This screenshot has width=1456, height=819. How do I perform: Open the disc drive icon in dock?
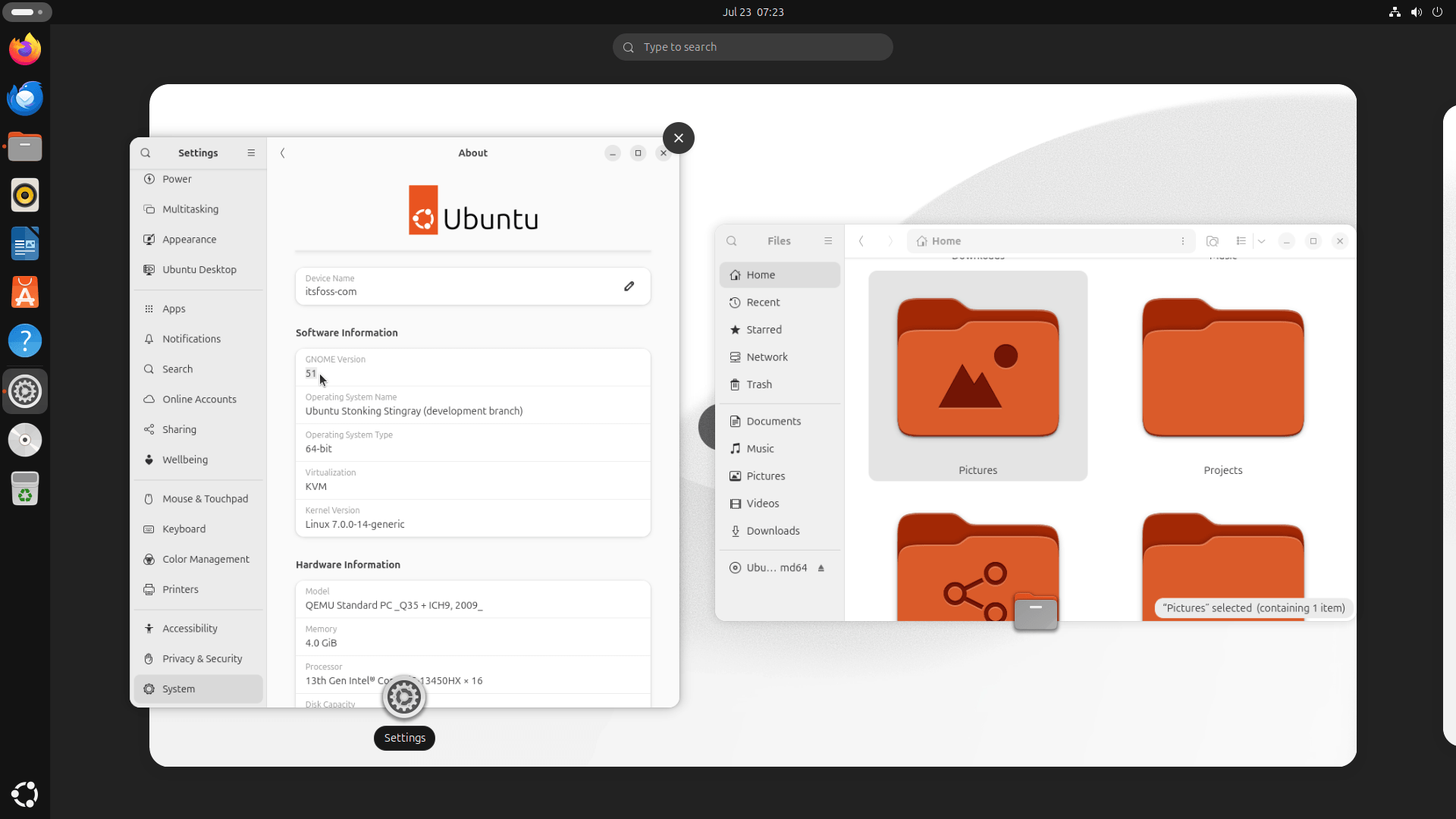pos(25,440)
